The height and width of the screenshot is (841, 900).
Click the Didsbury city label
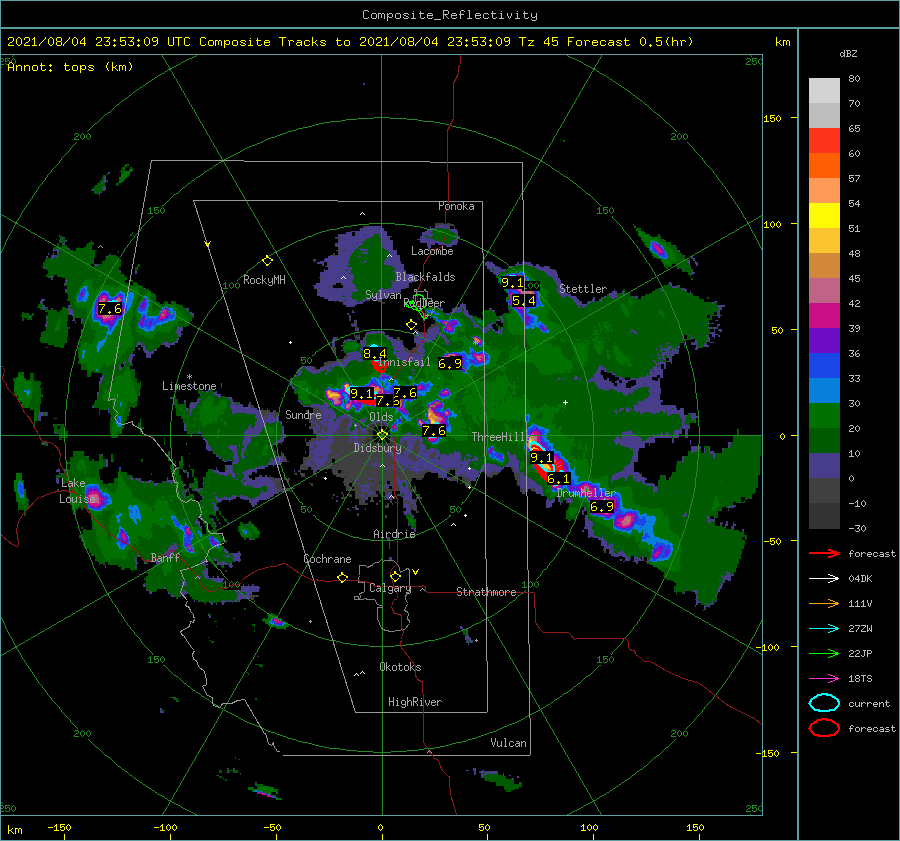point(377,448)
